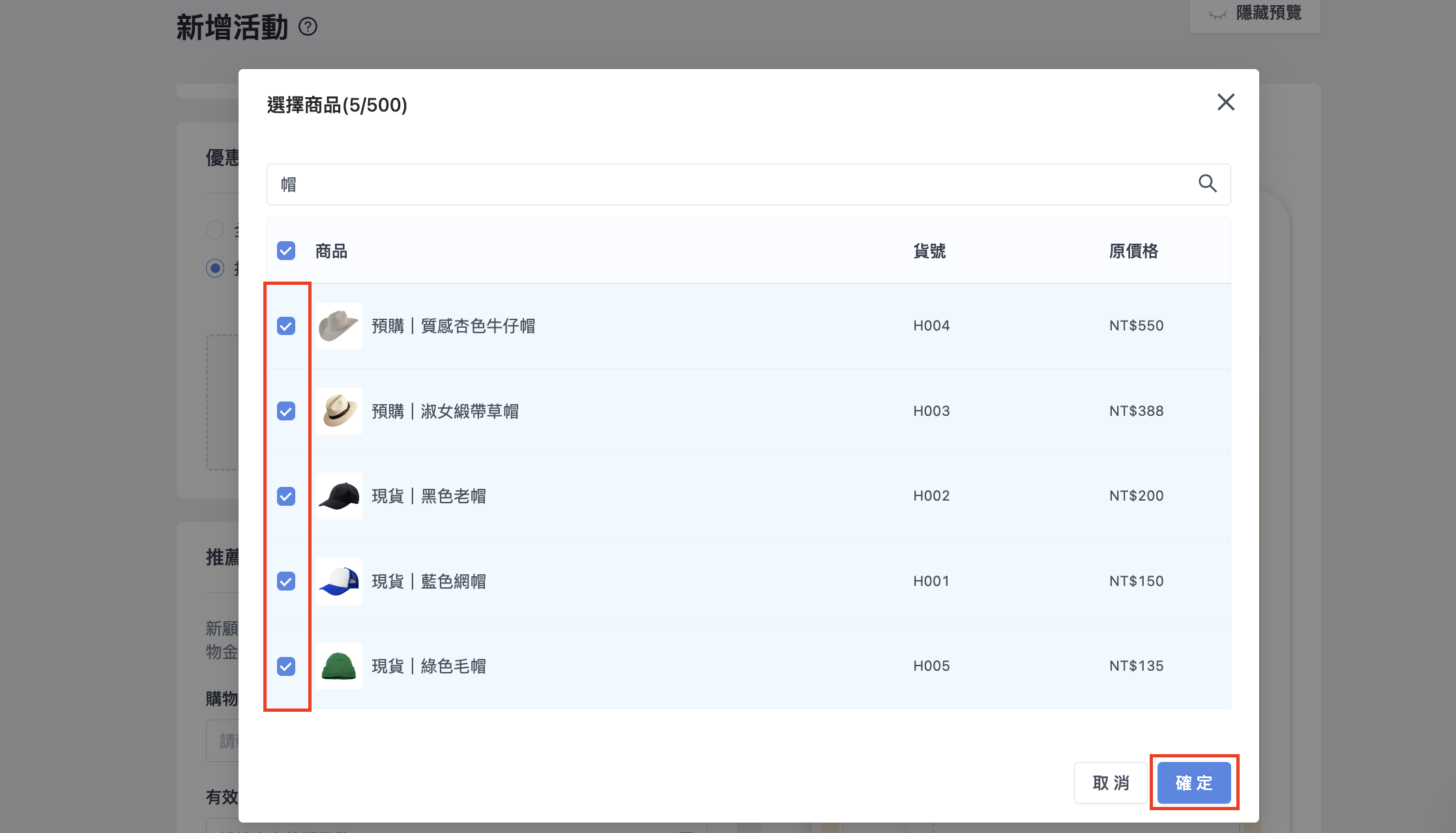Click the 原價格 column header
1456x833 pixels.
(1134, 251)
